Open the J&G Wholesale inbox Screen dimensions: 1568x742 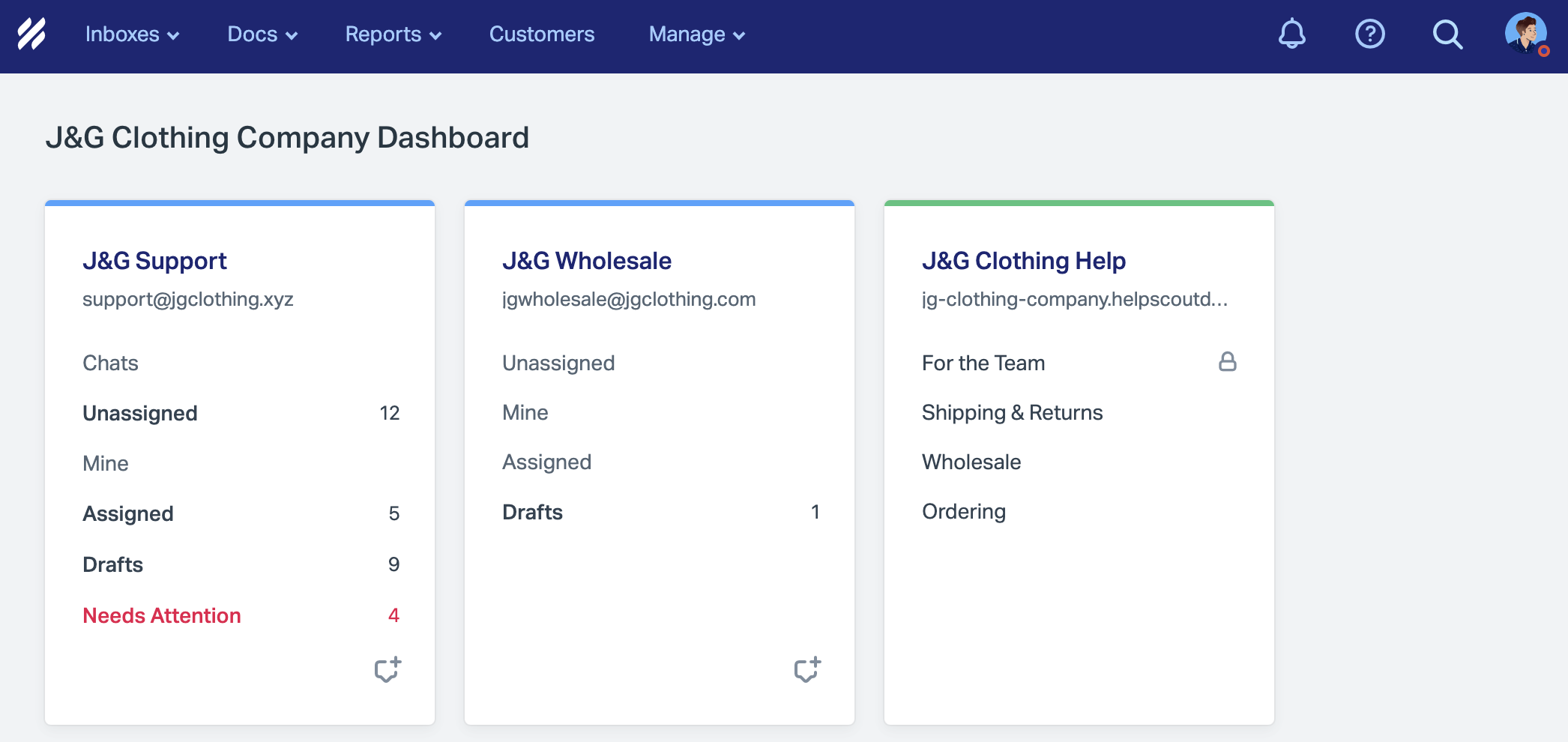[587, 261]
